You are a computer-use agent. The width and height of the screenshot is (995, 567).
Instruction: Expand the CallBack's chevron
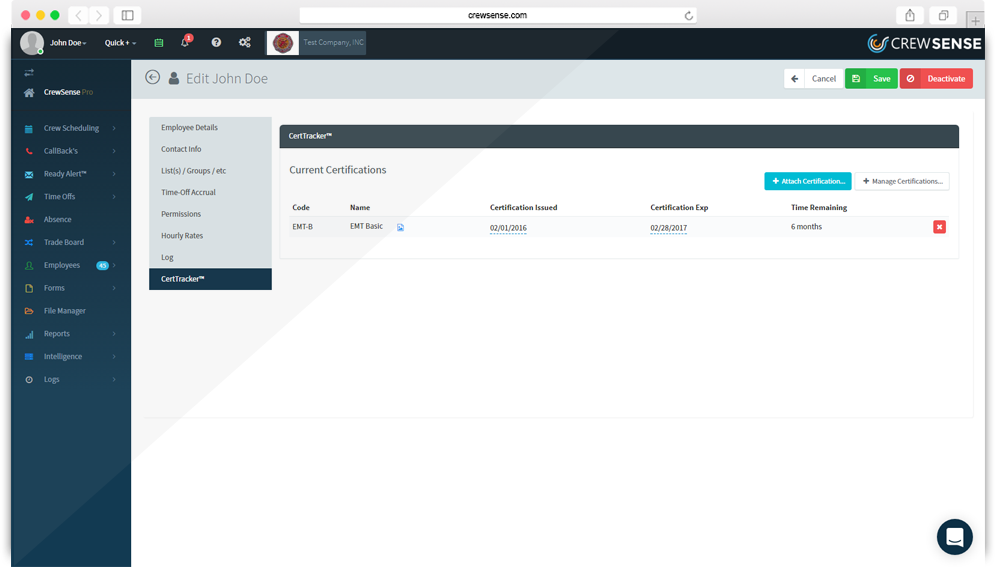(x=114, y=151)
